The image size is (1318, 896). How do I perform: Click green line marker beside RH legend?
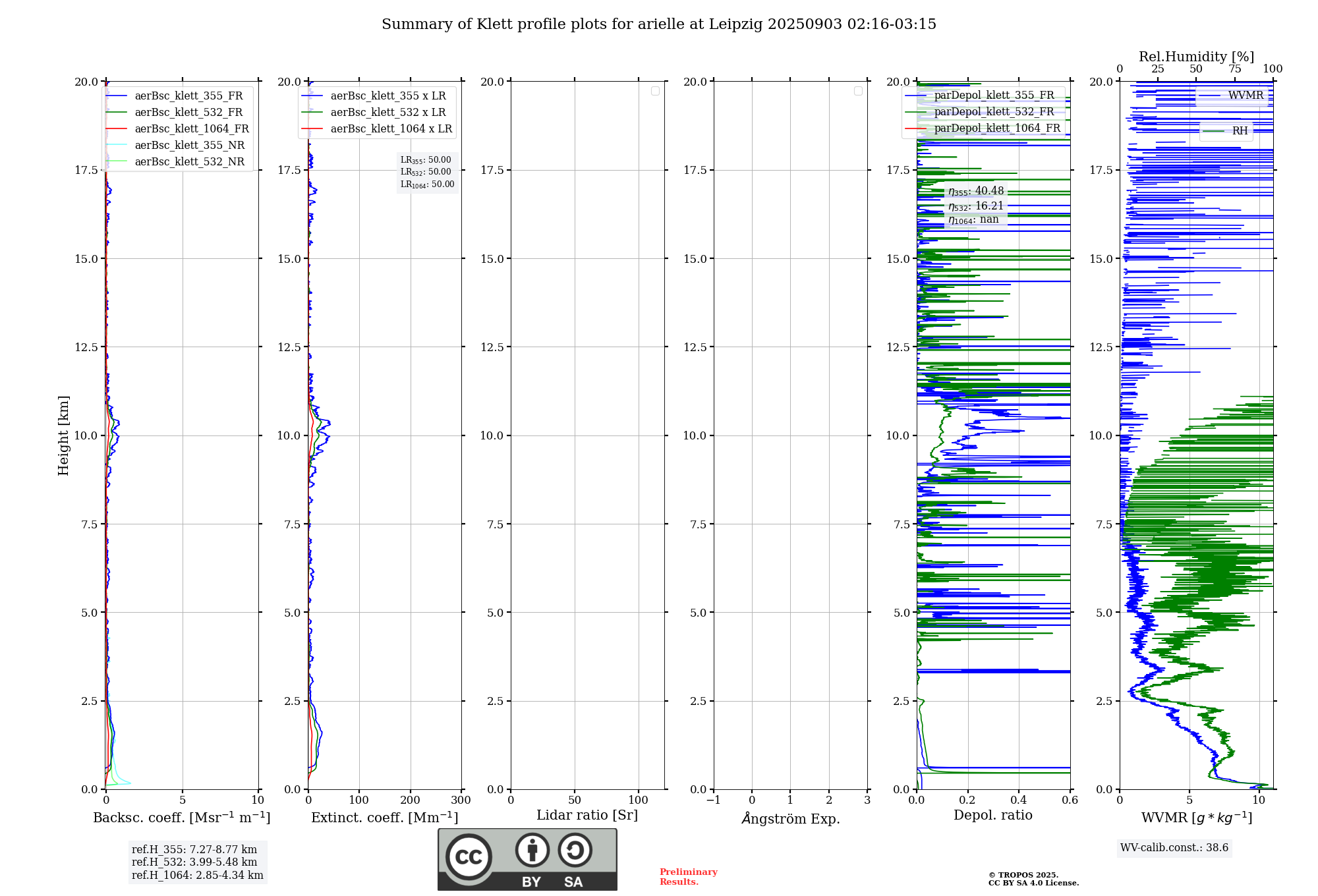[1213, 131]
